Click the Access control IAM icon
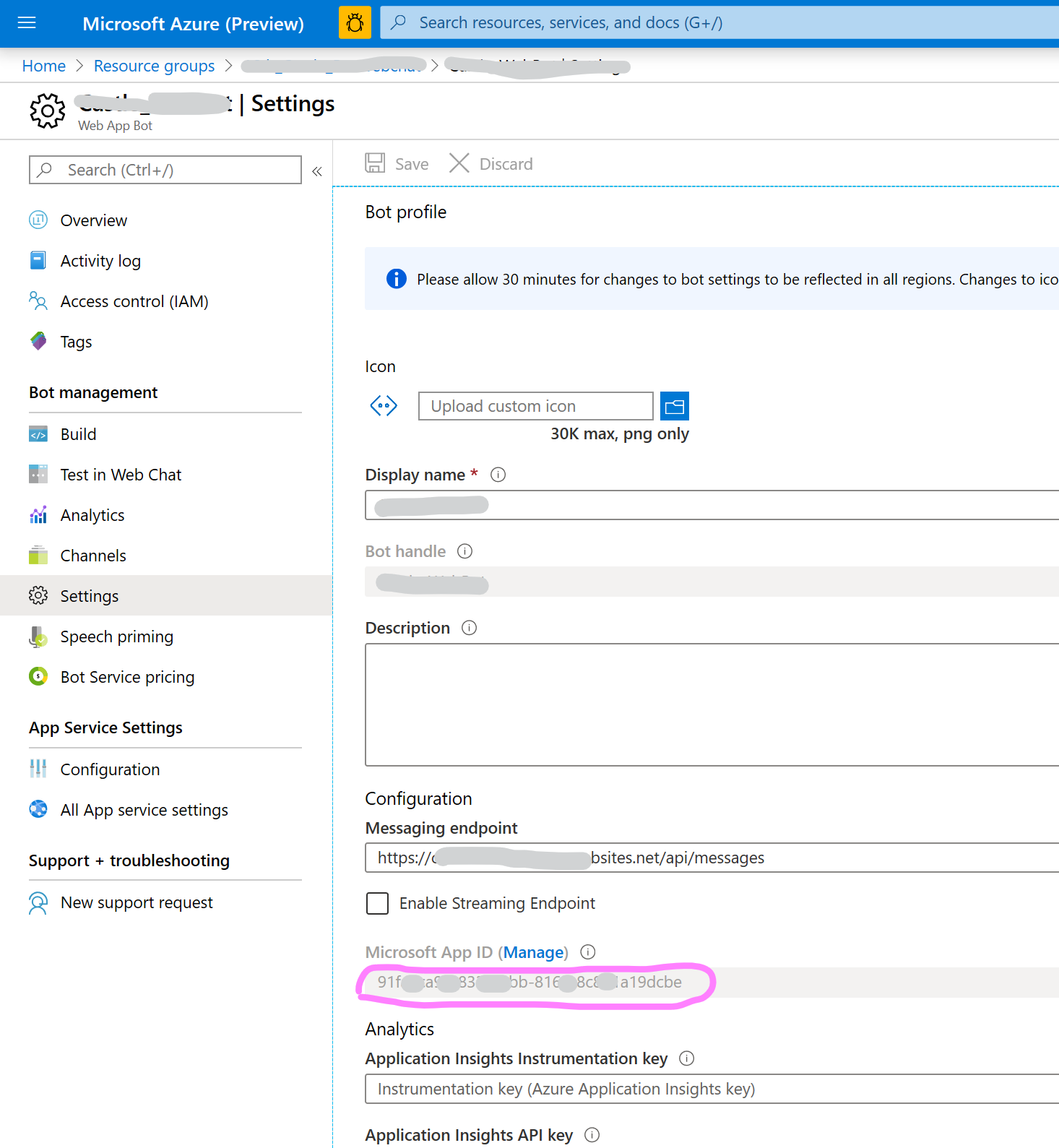The image size is (1059, 1148). pos(38,301)
